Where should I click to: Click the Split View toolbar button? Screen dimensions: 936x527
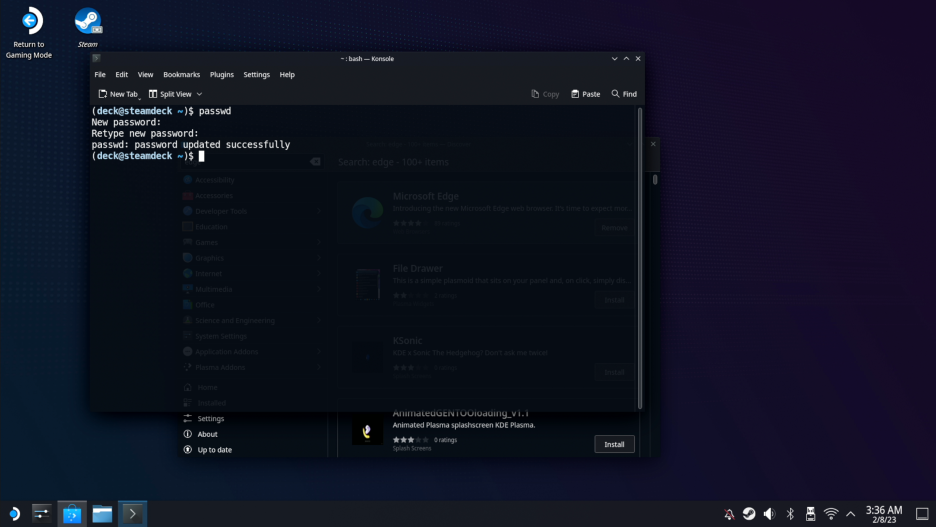coord(170,94)
